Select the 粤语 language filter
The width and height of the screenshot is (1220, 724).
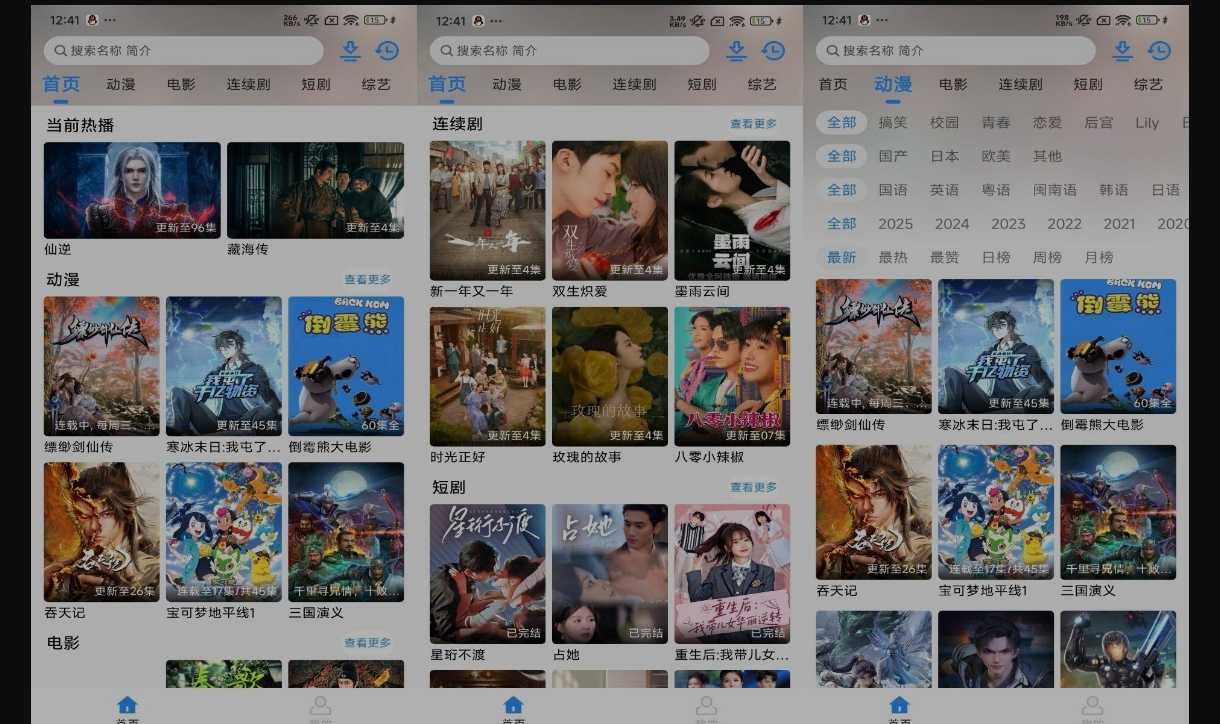996,190
